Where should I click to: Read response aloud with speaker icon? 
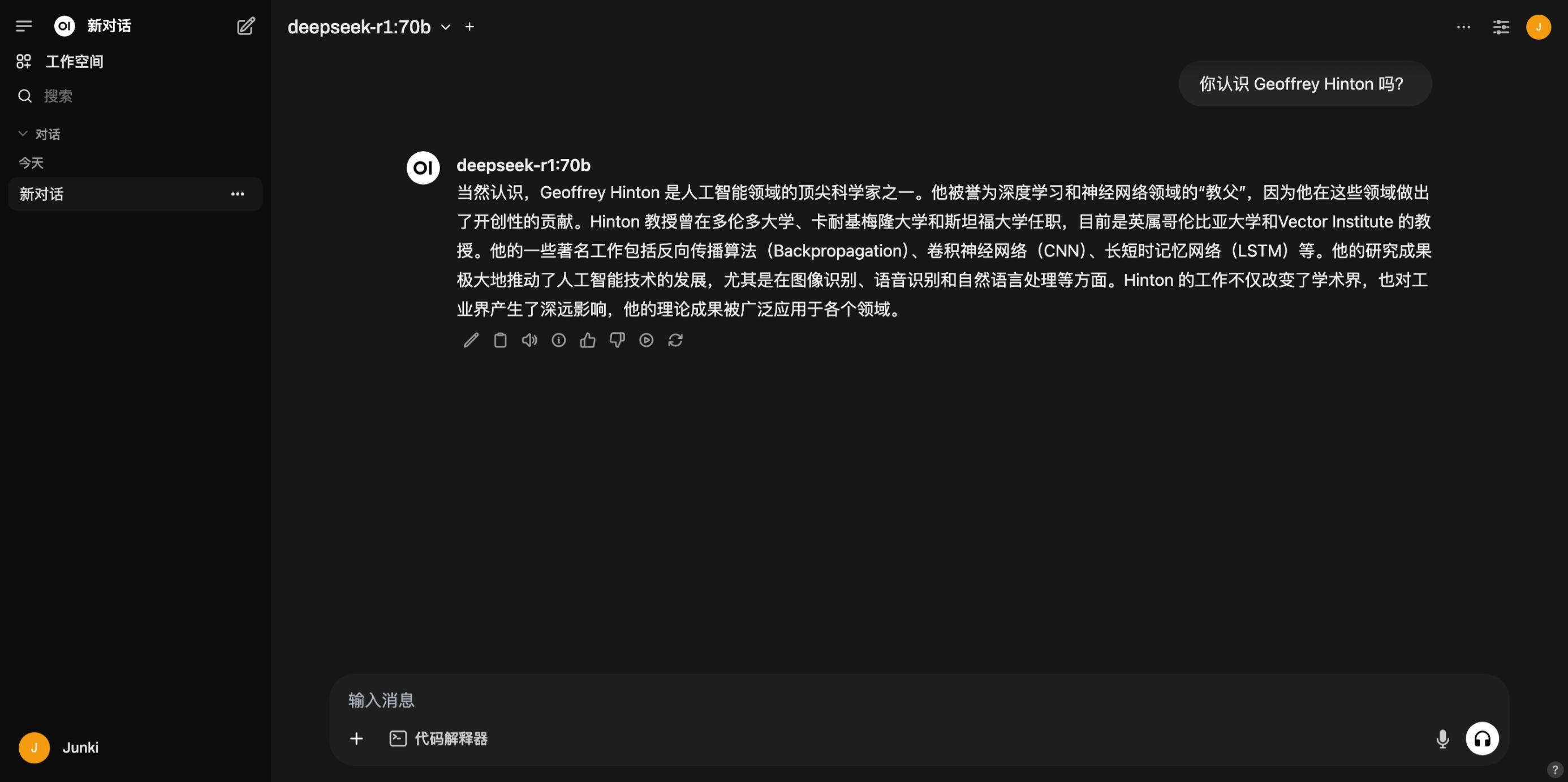coord(529,340)
